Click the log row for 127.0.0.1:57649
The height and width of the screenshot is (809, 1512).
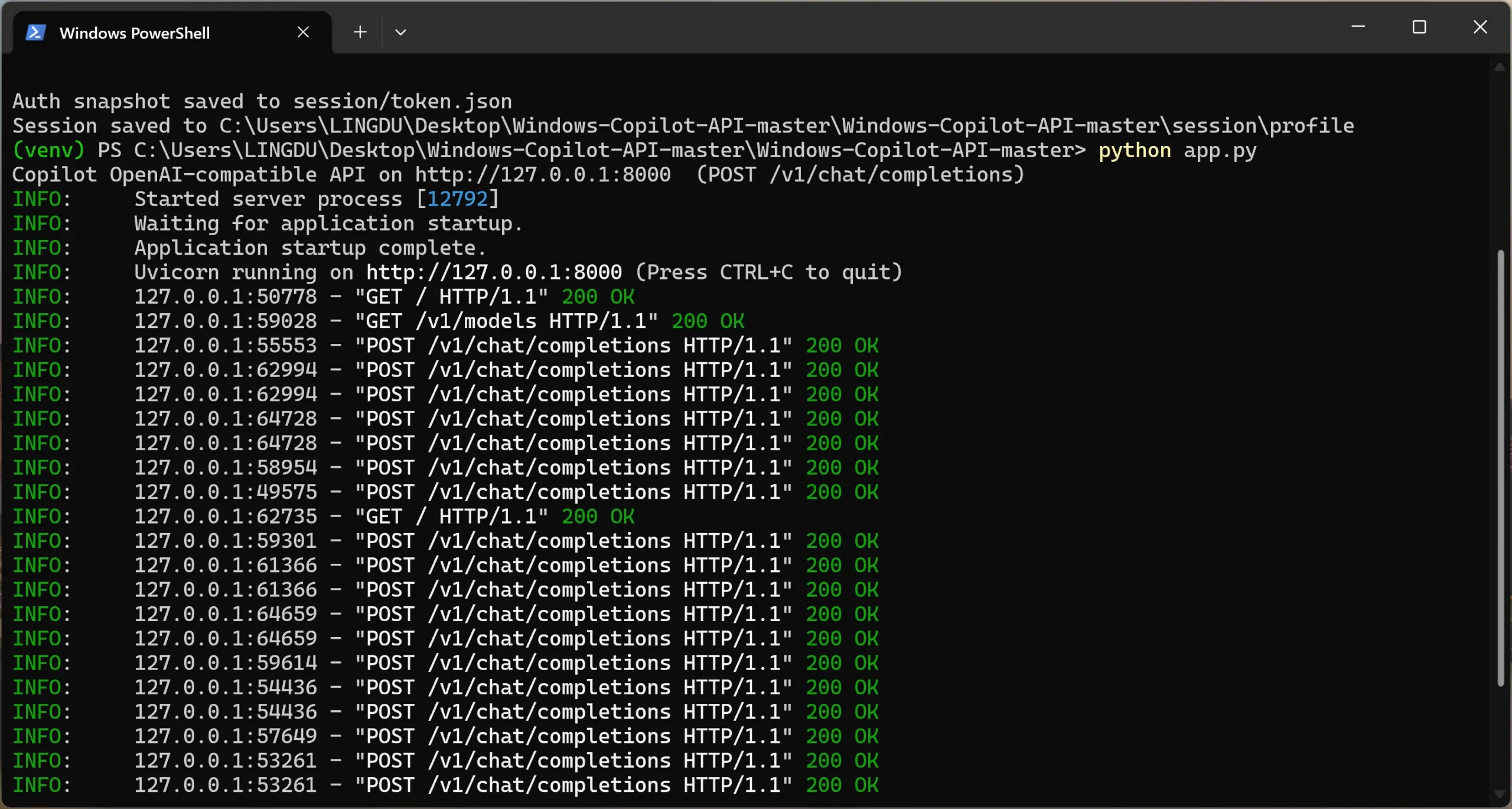click(x=446, y=737)
